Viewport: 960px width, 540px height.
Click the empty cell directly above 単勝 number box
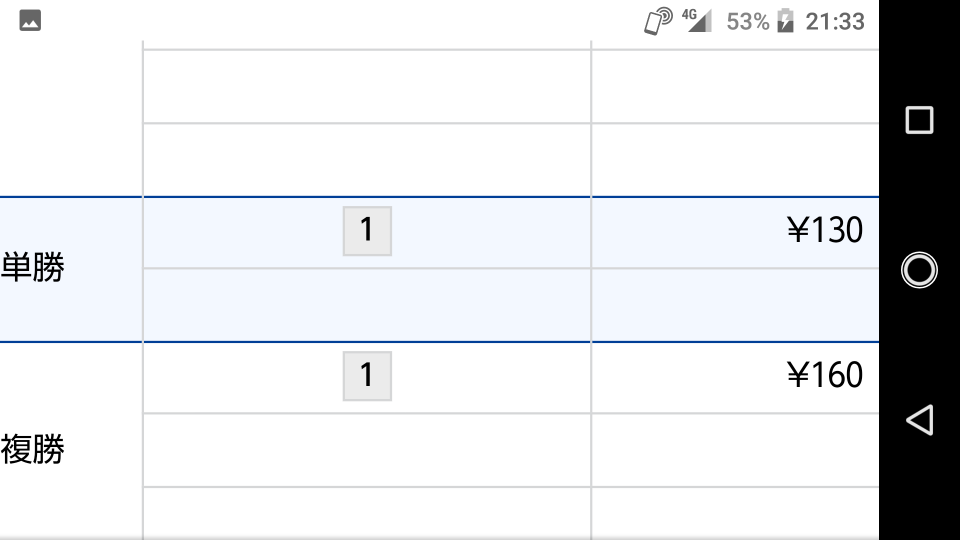367,160
